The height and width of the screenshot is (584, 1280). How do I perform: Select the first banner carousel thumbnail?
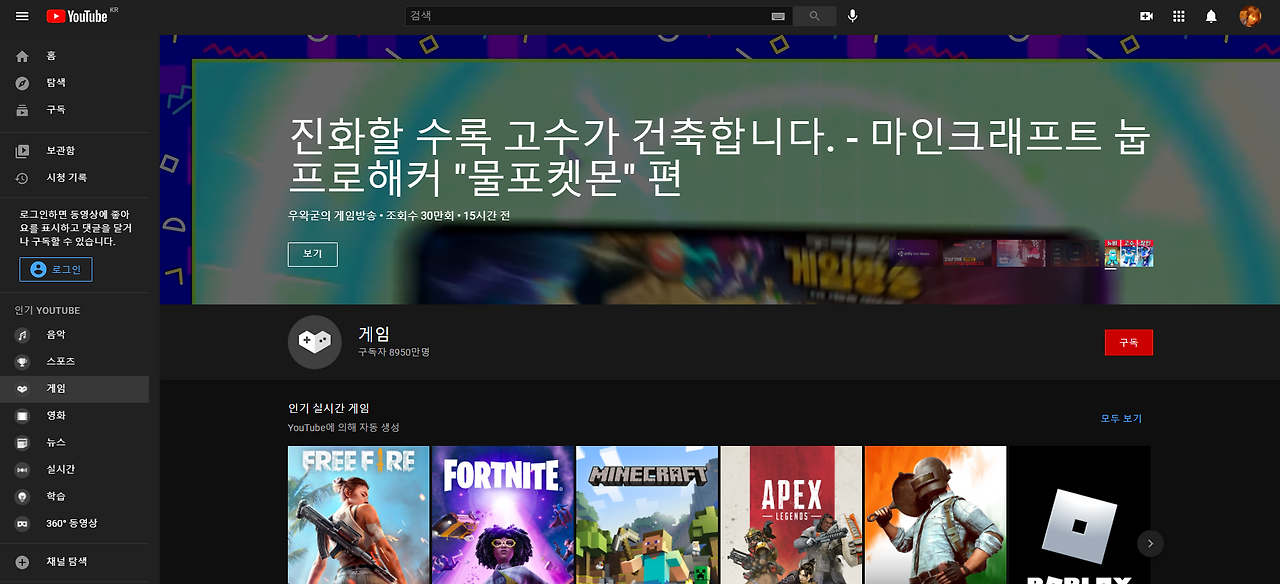click(x=914, y=253)
